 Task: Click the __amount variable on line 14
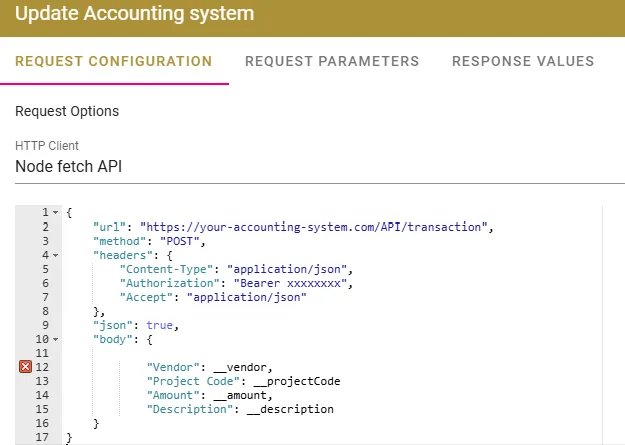[x=240, y=395]
